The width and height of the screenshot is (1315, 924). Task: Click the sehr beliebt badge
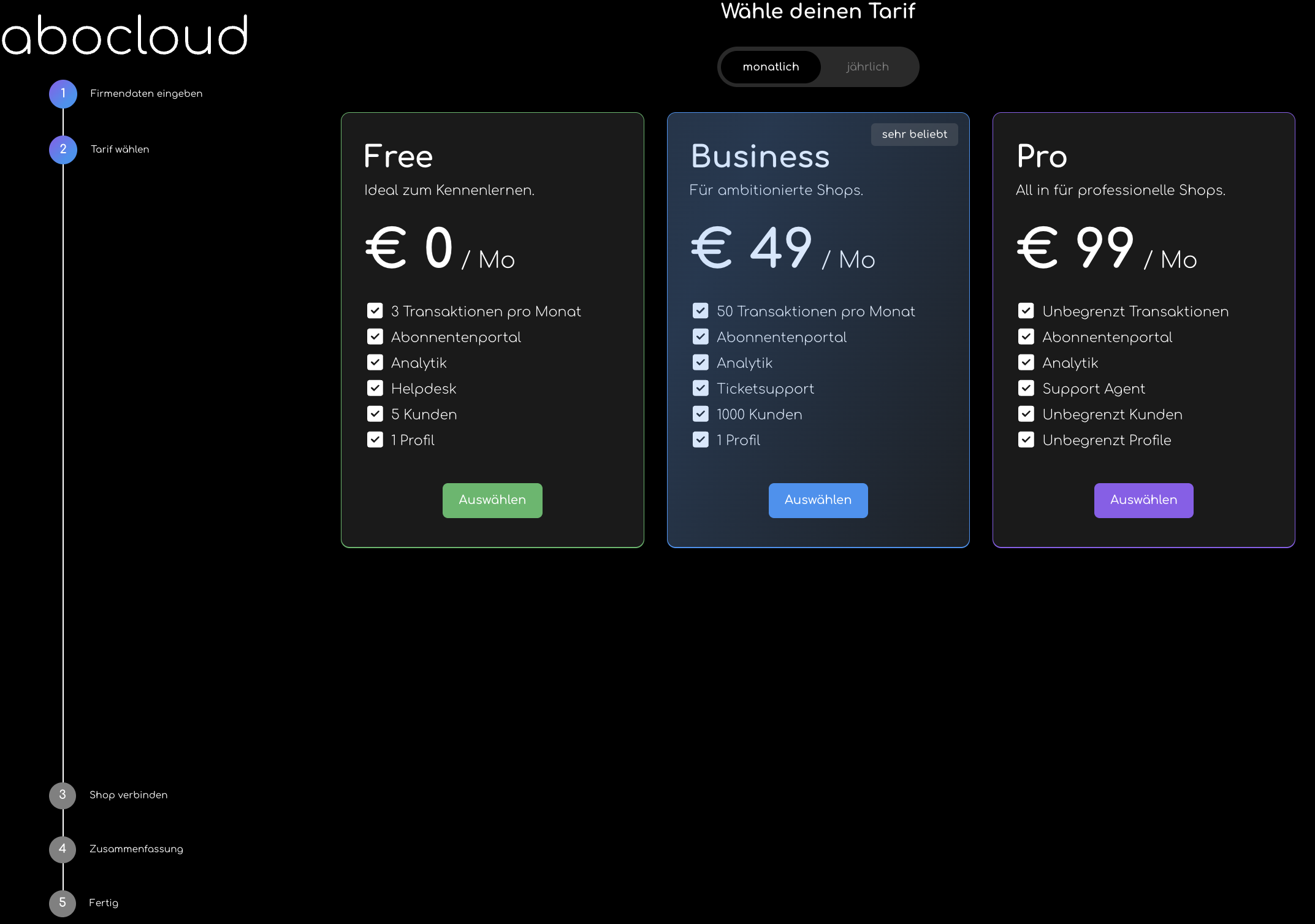[x=913, y=134]
